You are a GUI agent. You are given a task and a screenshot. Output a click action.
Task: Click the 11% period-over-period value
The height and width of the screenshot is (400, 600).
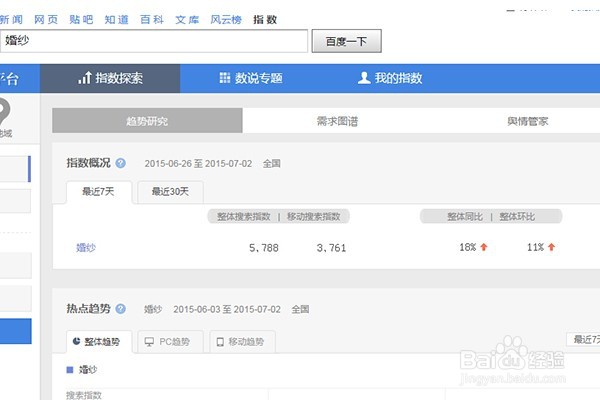535,247
